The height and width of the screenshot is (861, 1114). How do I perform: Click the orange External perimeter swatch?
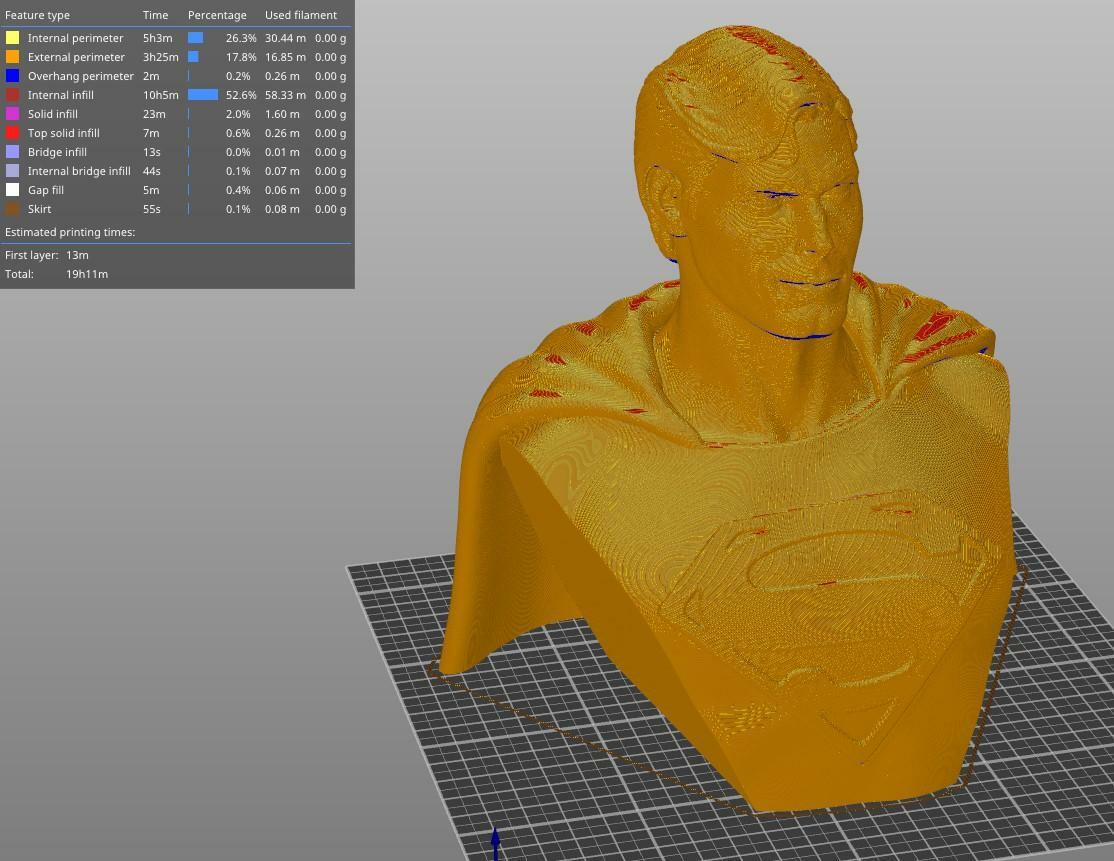(12, 57)
